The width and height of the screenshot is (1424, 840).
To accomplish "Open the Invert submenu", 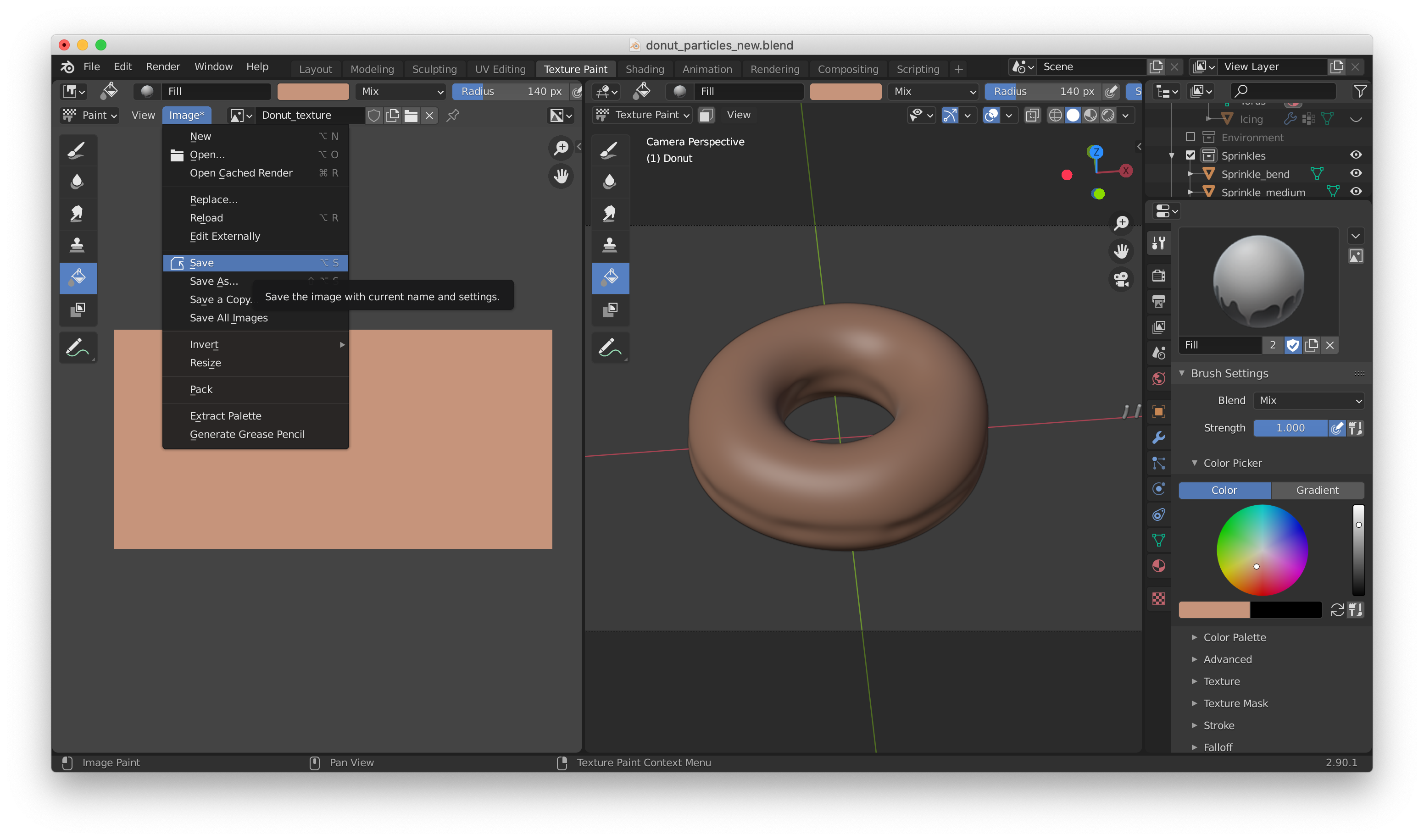I will click(x=256, y=345).
